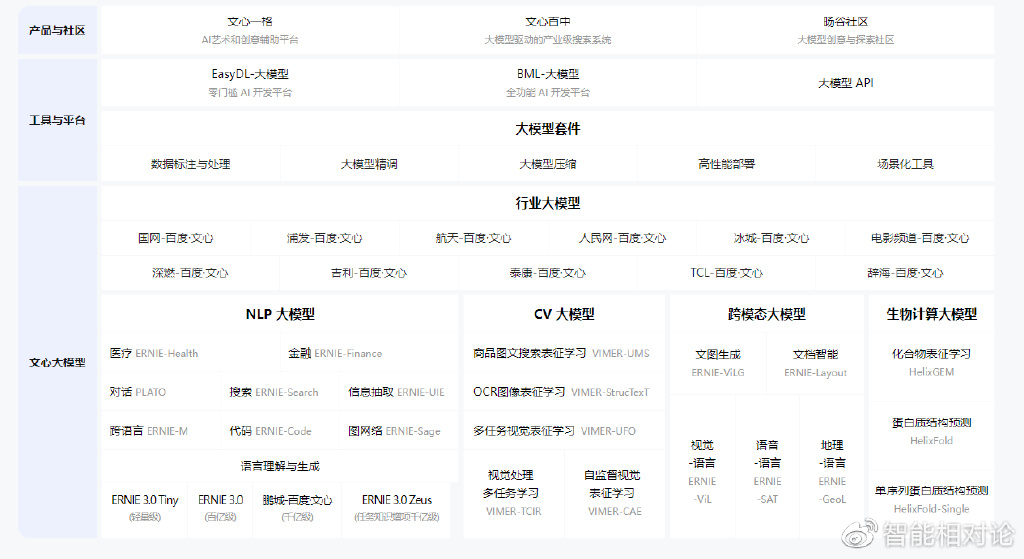Select 医疗 ERNIE-Health model
Screen dimensions: 1024x559
191,353
